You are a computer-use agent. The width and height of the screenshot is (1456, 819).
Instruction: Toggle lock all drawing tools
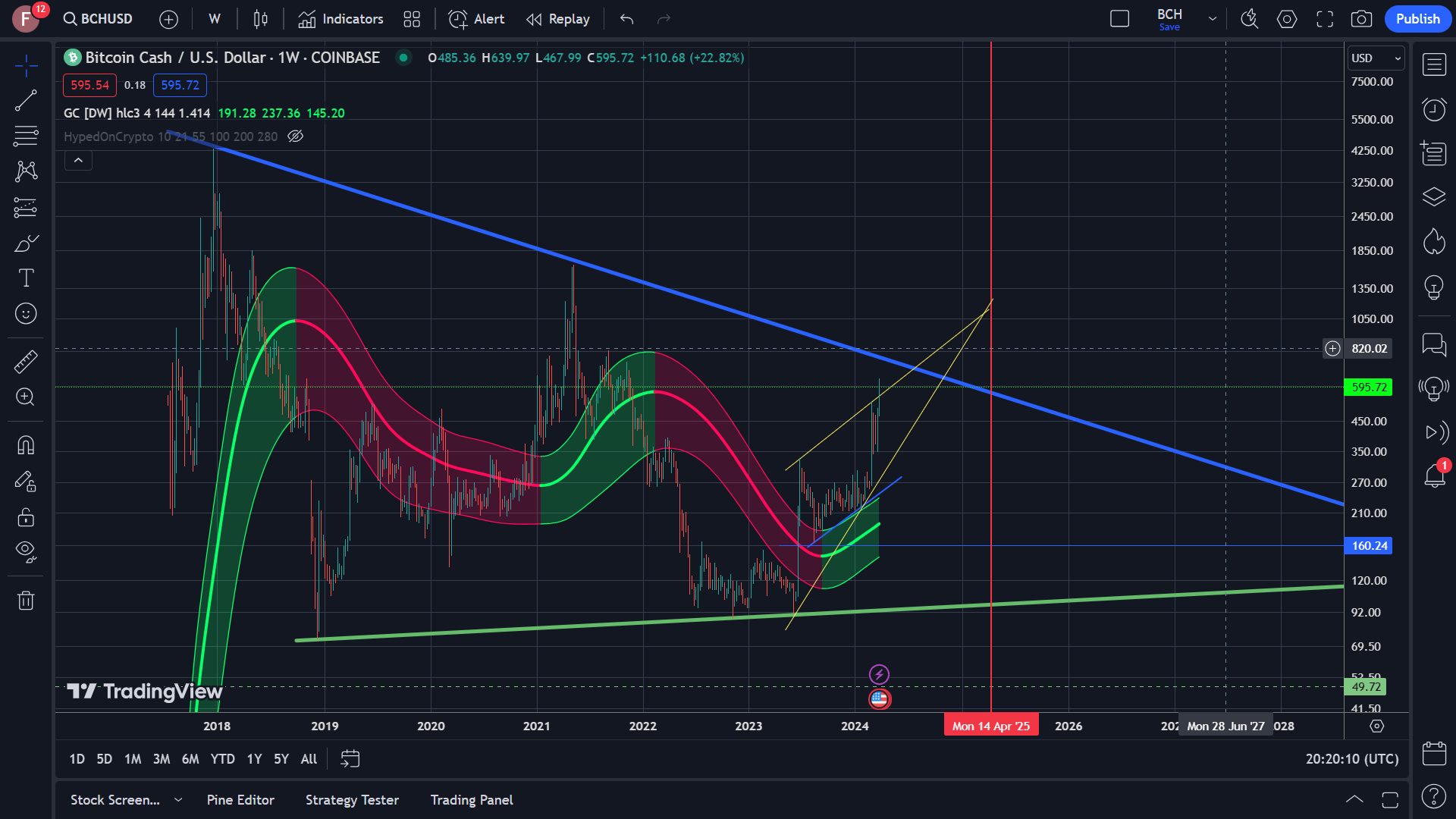point(26,517)
